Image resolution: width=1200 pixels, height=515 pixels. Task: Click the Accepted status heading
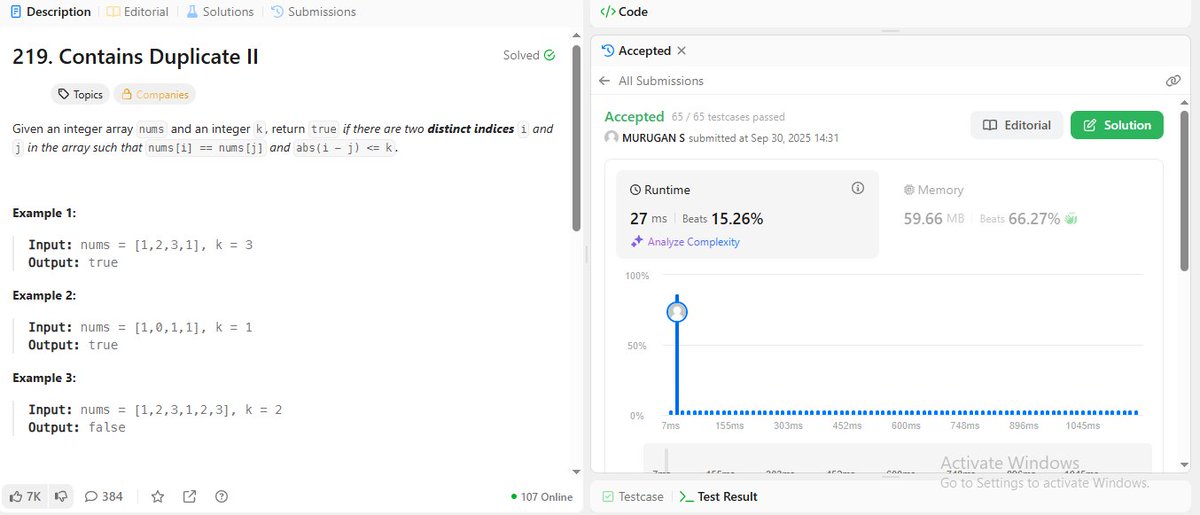[x=634, y=117]
